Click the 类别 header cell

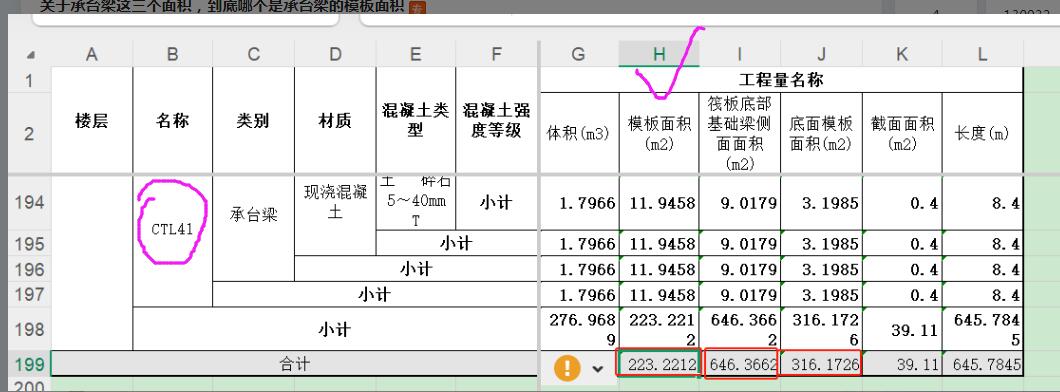click(x=254, y=121)
